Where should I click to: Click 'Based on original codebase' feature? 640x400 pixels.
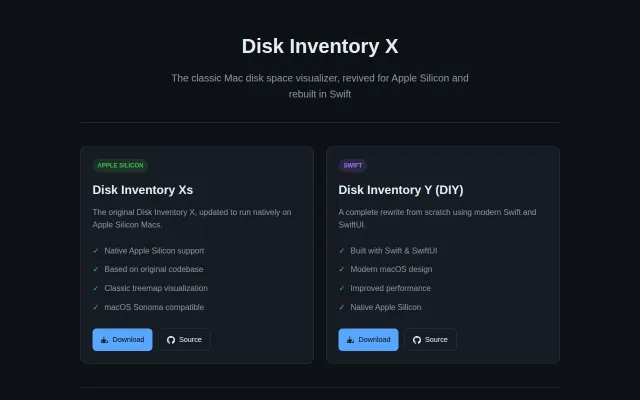pos(154,269)
